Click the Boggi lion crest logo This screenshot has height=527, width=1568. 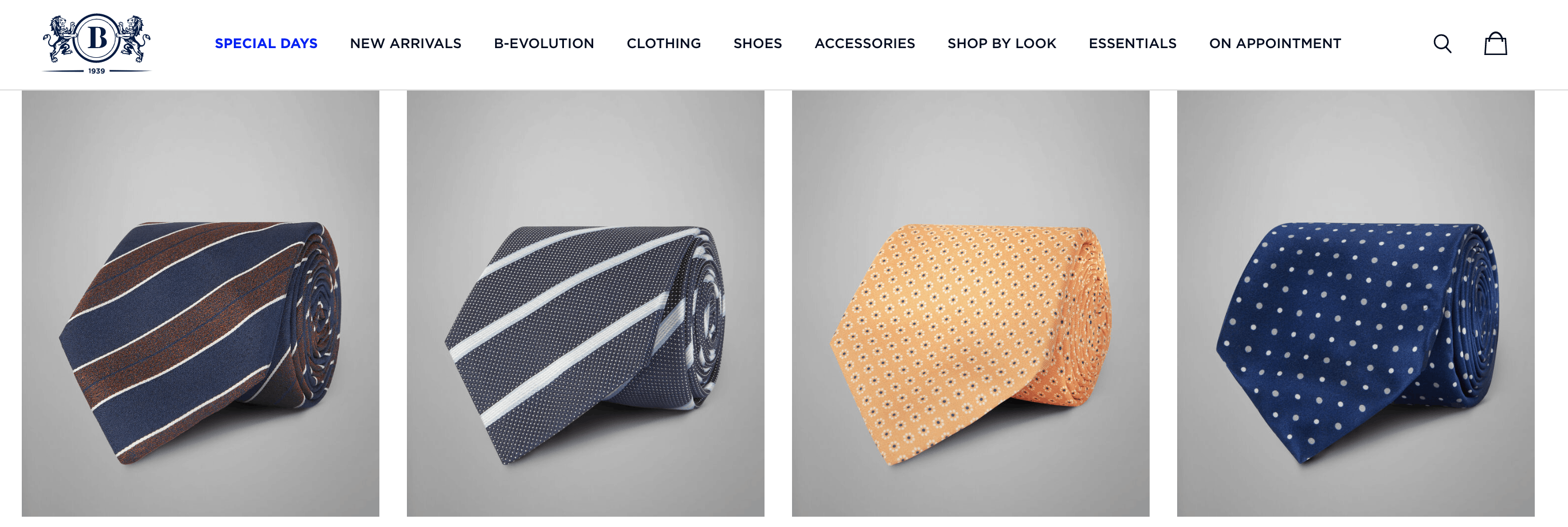[x=97, y=44]
